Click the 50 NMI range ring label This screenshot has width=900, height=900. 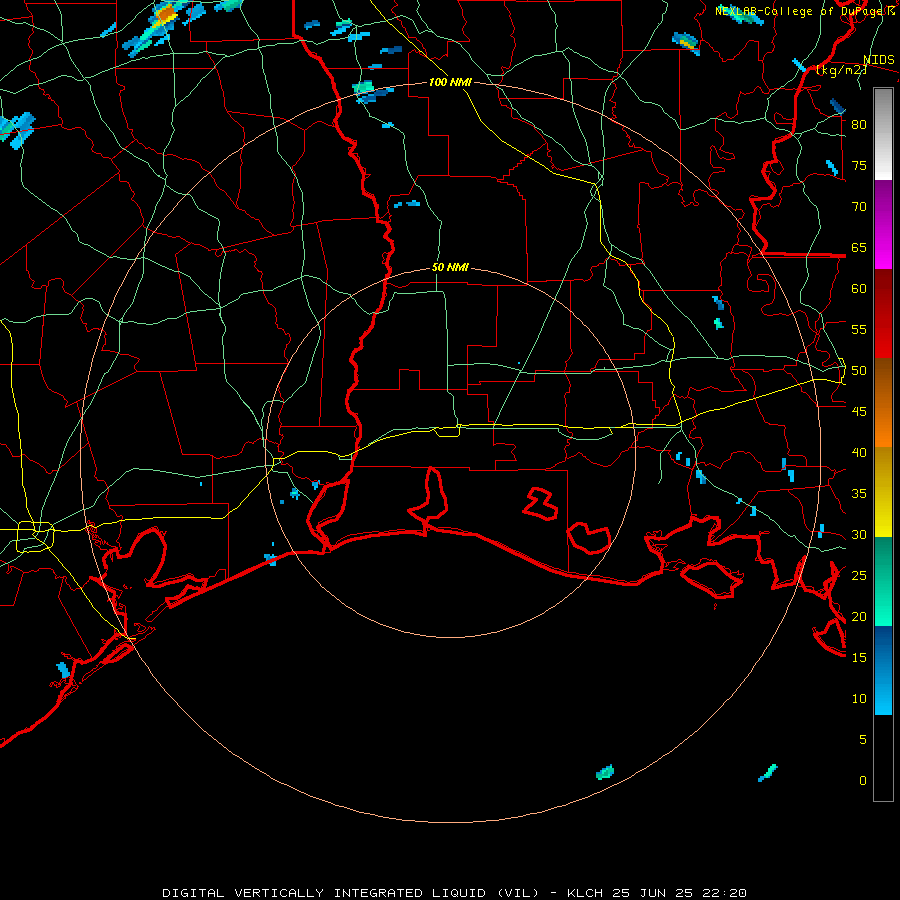point(450,267)
